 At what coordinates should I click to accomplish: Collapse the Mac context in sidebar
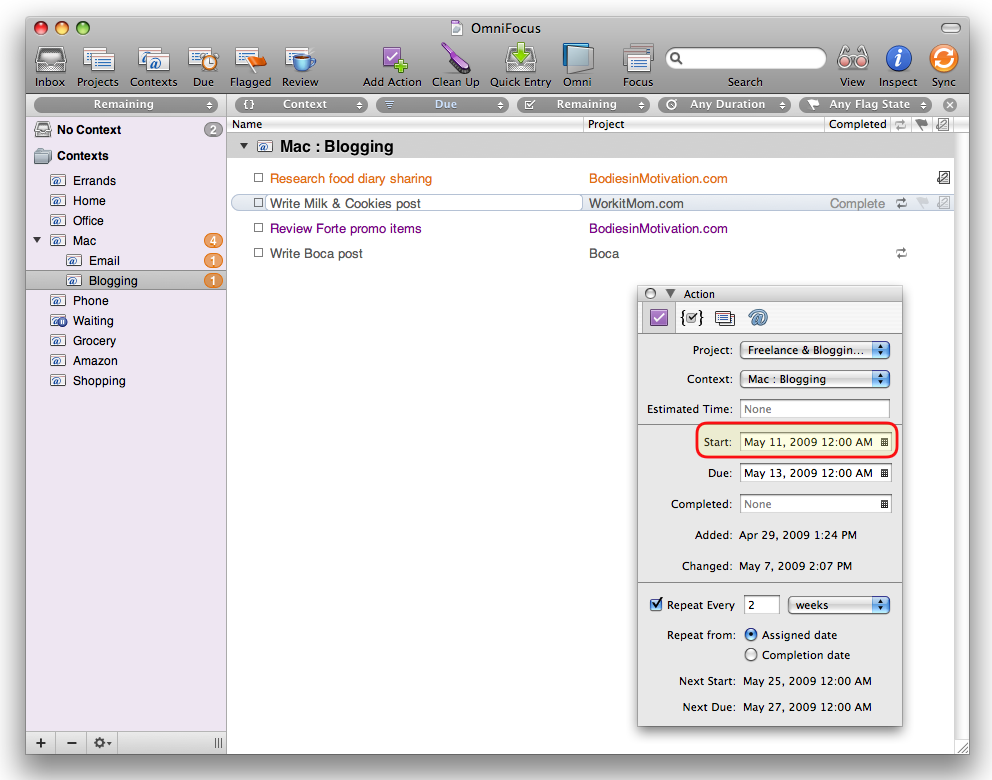point(38,241)
